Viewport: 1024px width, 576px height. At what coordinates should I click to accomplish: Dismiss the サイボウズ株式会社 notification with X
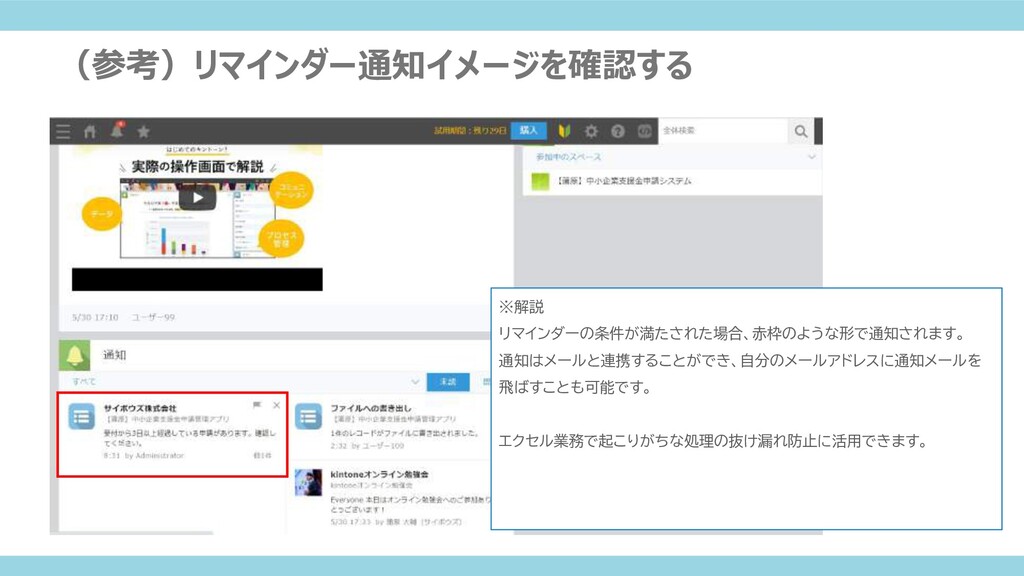(276, 406)
